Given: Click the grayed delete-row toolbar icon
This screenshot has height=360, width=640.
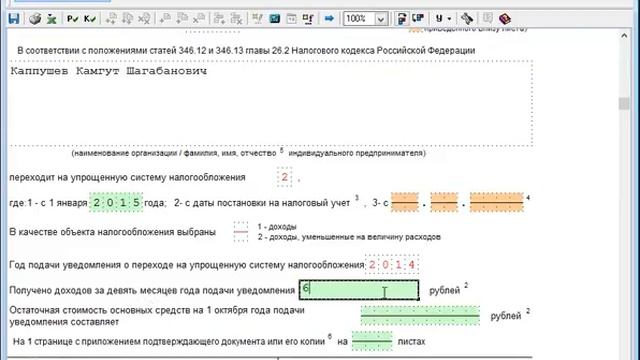Looking at the screenshot, I should [x=236, y=18].
